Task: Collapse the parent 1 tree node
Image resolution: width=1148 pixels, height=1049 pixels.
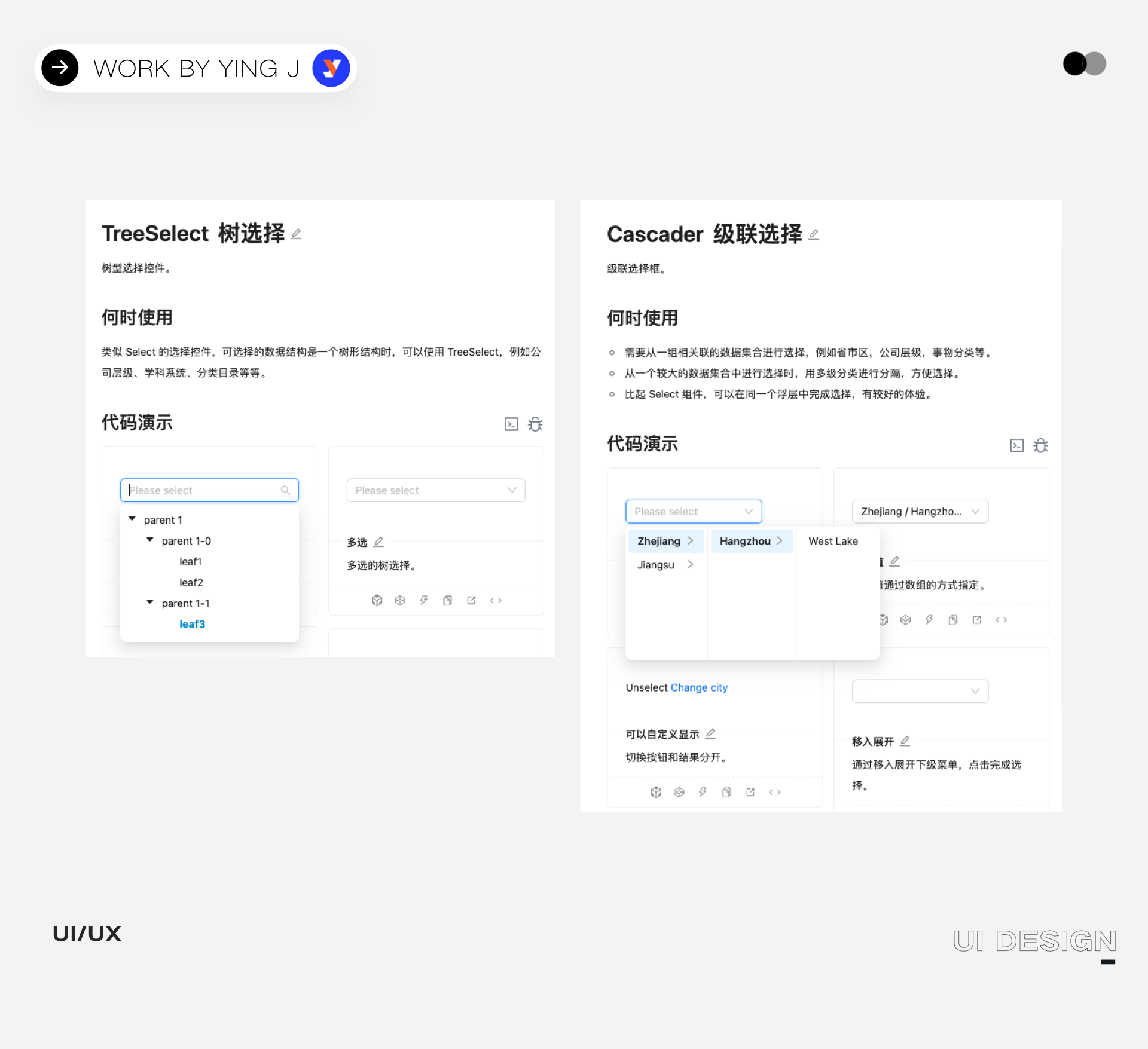Action: [132, 519]
